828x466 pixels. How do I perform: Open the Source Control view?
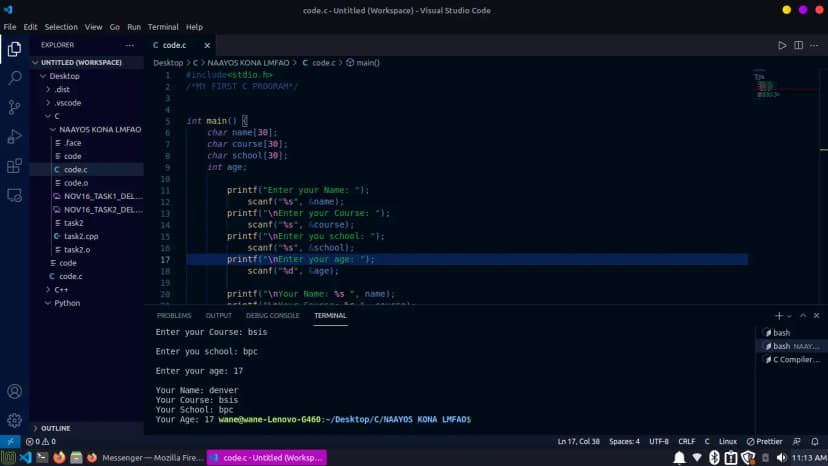[x=15, y=107]
